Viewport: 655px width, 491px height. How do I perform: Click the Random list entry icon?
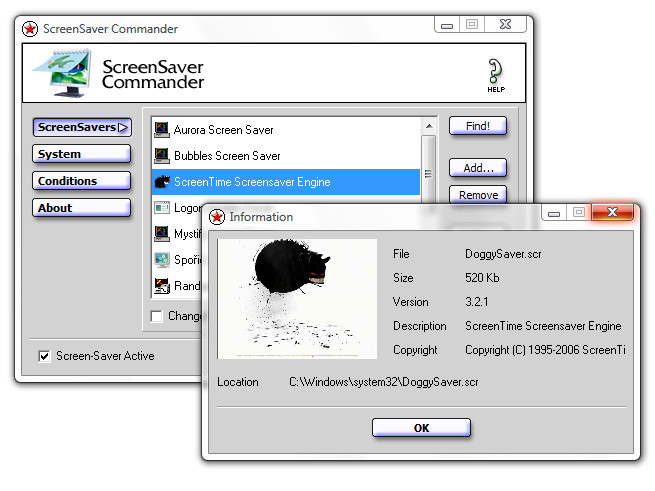coord(162,286)
